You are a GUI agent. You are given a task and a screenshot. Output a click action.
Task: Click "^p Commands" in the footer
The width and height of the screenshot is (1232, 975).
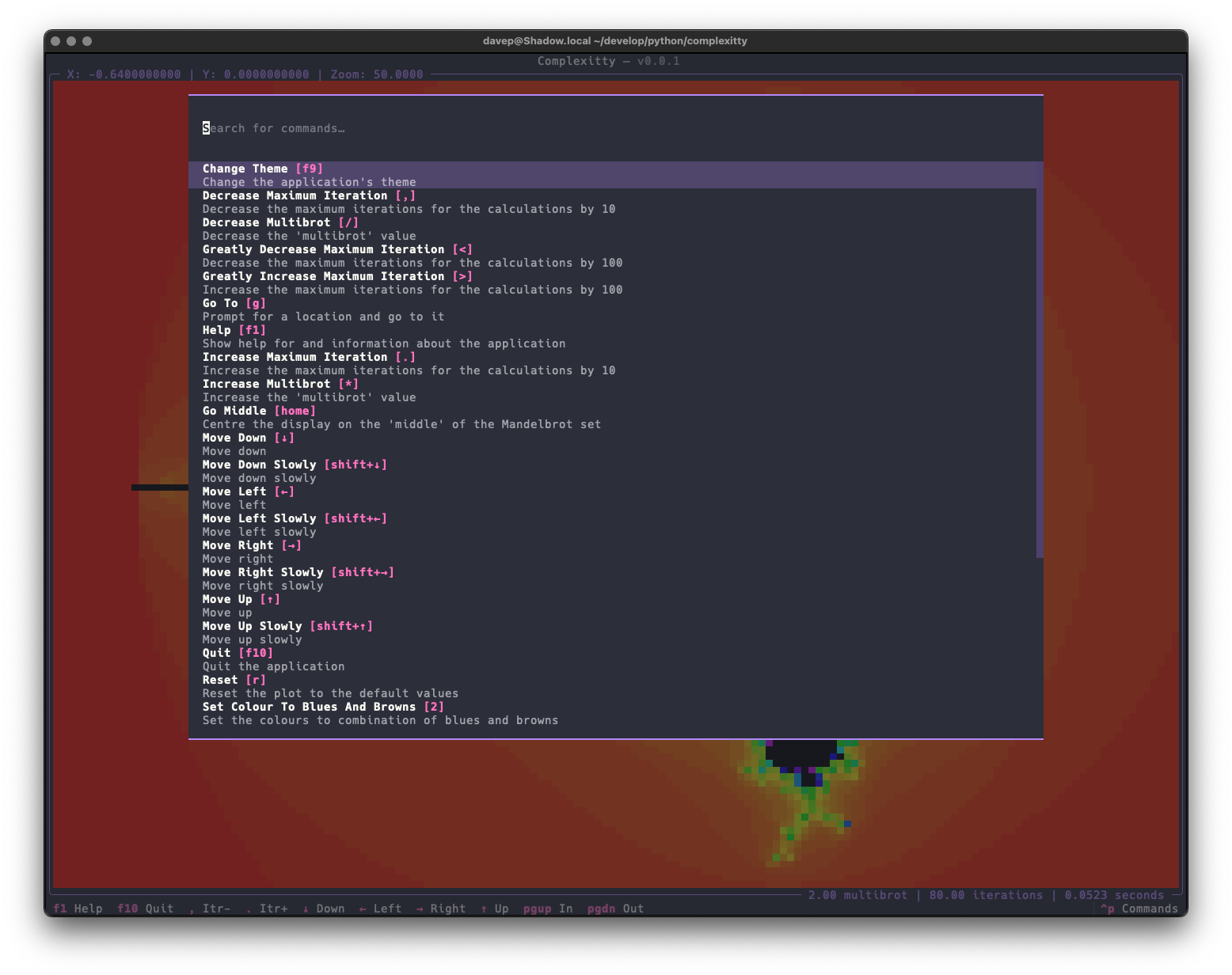click(x=1139, y=909)
